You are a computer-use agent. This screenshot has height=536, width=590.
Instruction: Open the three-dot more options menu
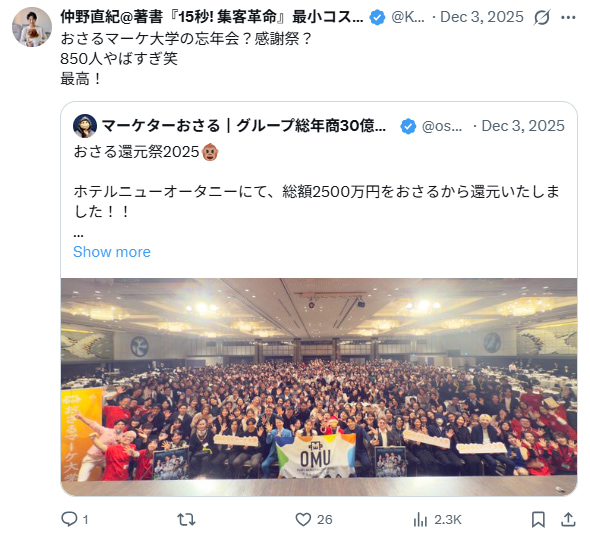568,17
